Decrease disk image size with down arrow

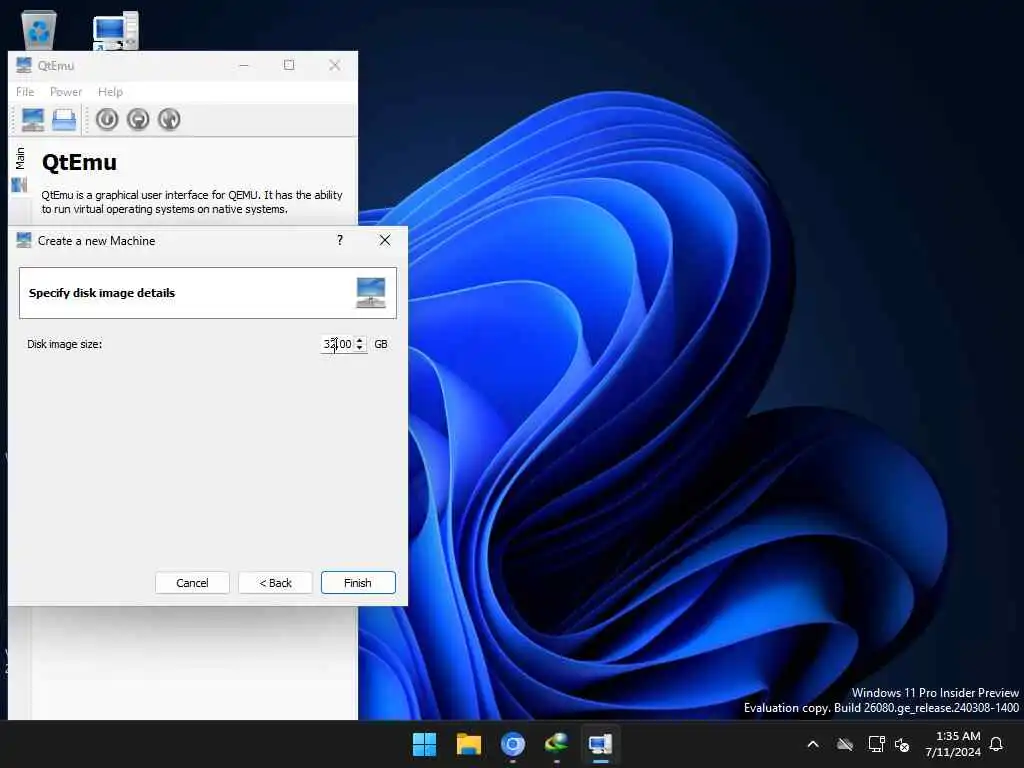(360, 348)
